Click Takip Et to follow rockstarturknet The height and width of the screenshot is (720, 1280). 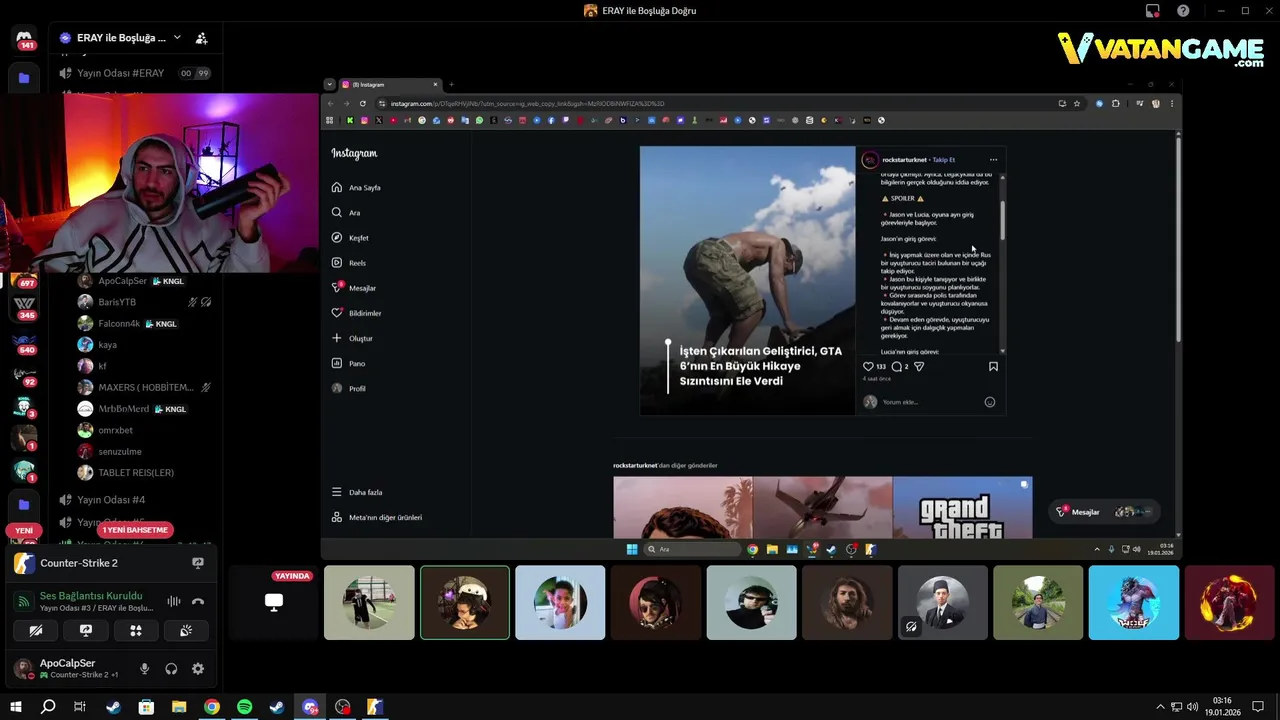pyautogui.click(x=944, y=160)
